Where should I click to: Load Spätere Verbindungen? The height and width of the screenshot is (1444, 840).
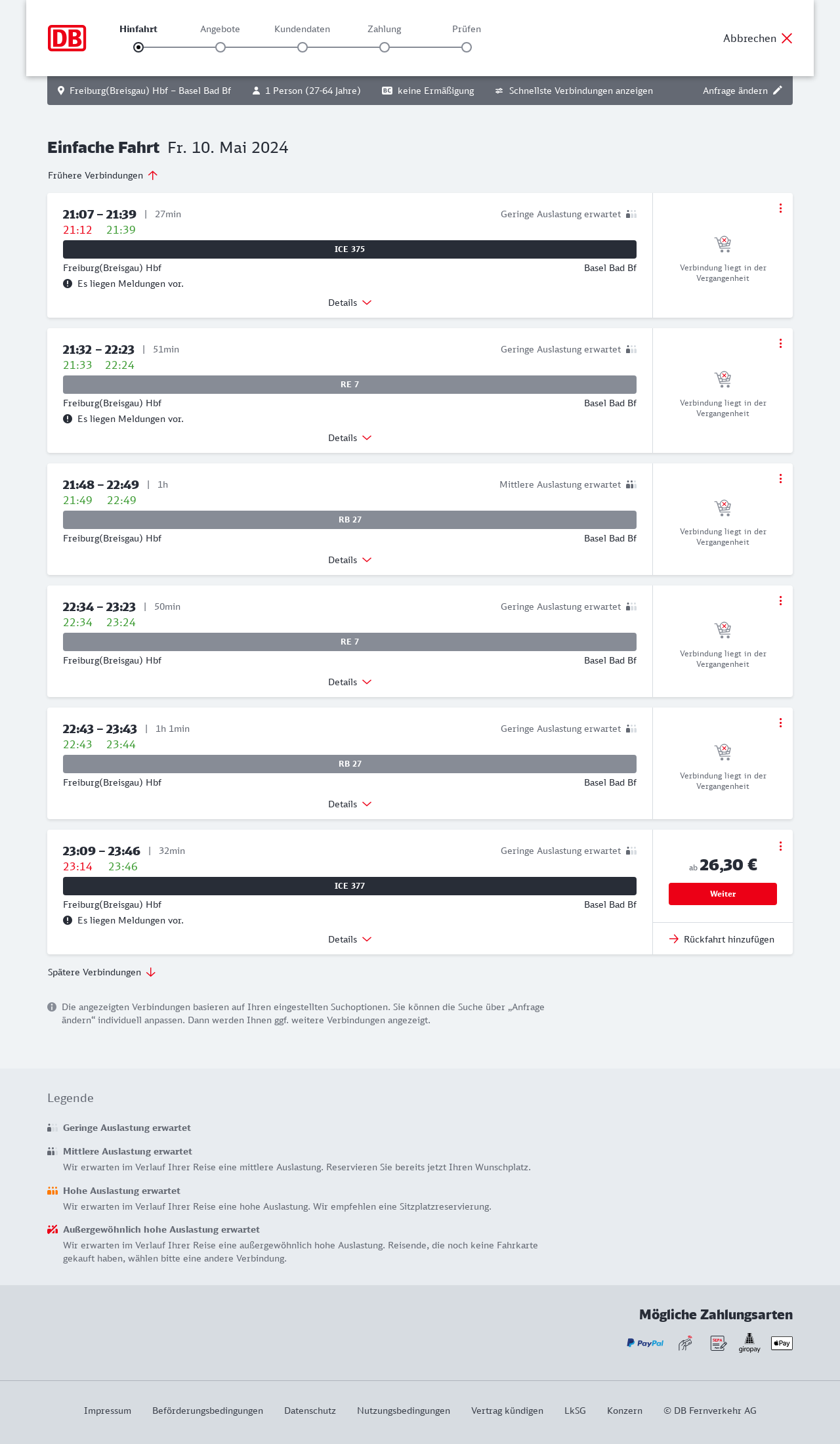click(x=101, y=972)
